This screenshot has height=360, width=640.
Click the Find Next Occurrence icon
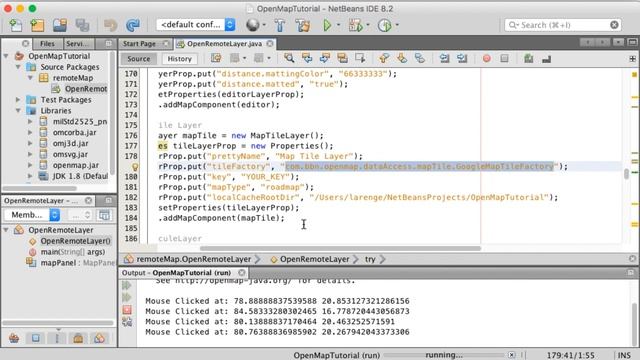tap(324, 58)
